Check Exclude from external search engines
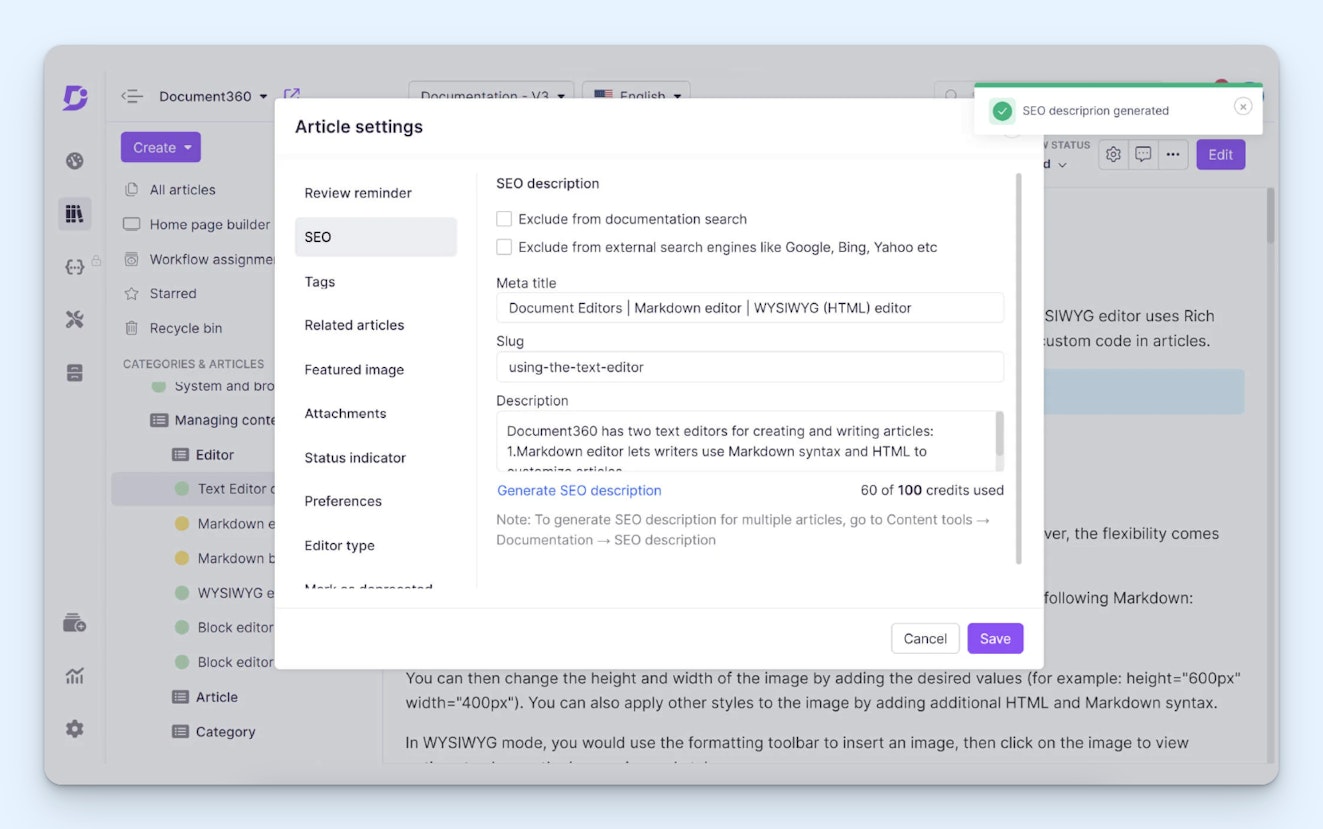Image resolution: width=1323 pixels, height=829 pixels. click(504, 247)
